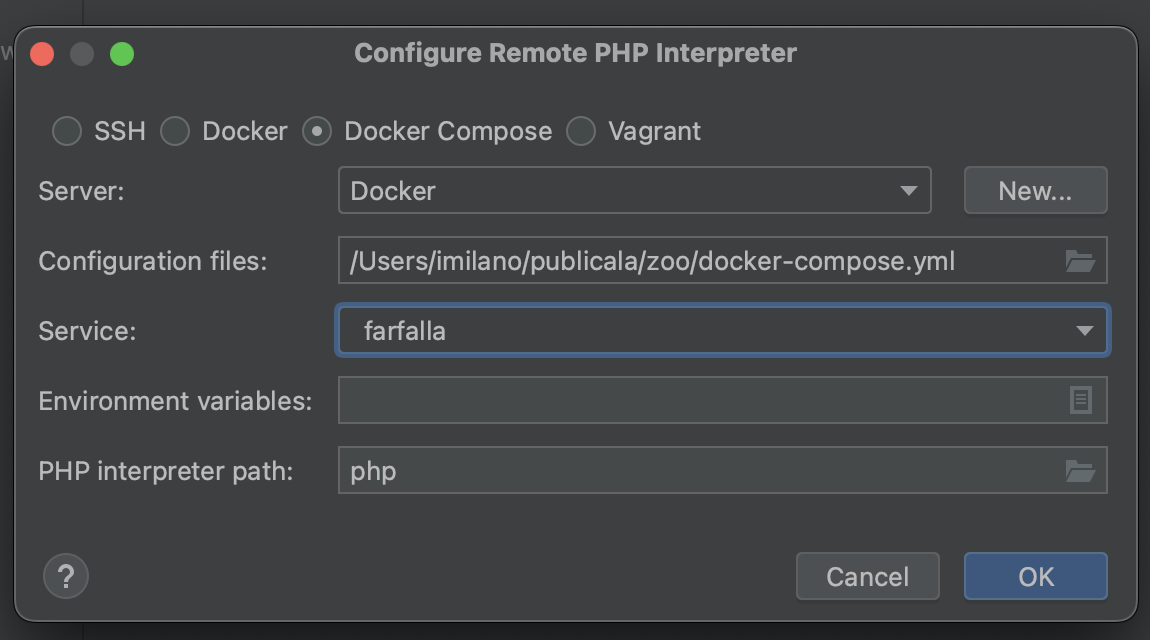1150x640 pixels.
Task: Select the Docker Compose radio button
Action: tap(316, 131)
